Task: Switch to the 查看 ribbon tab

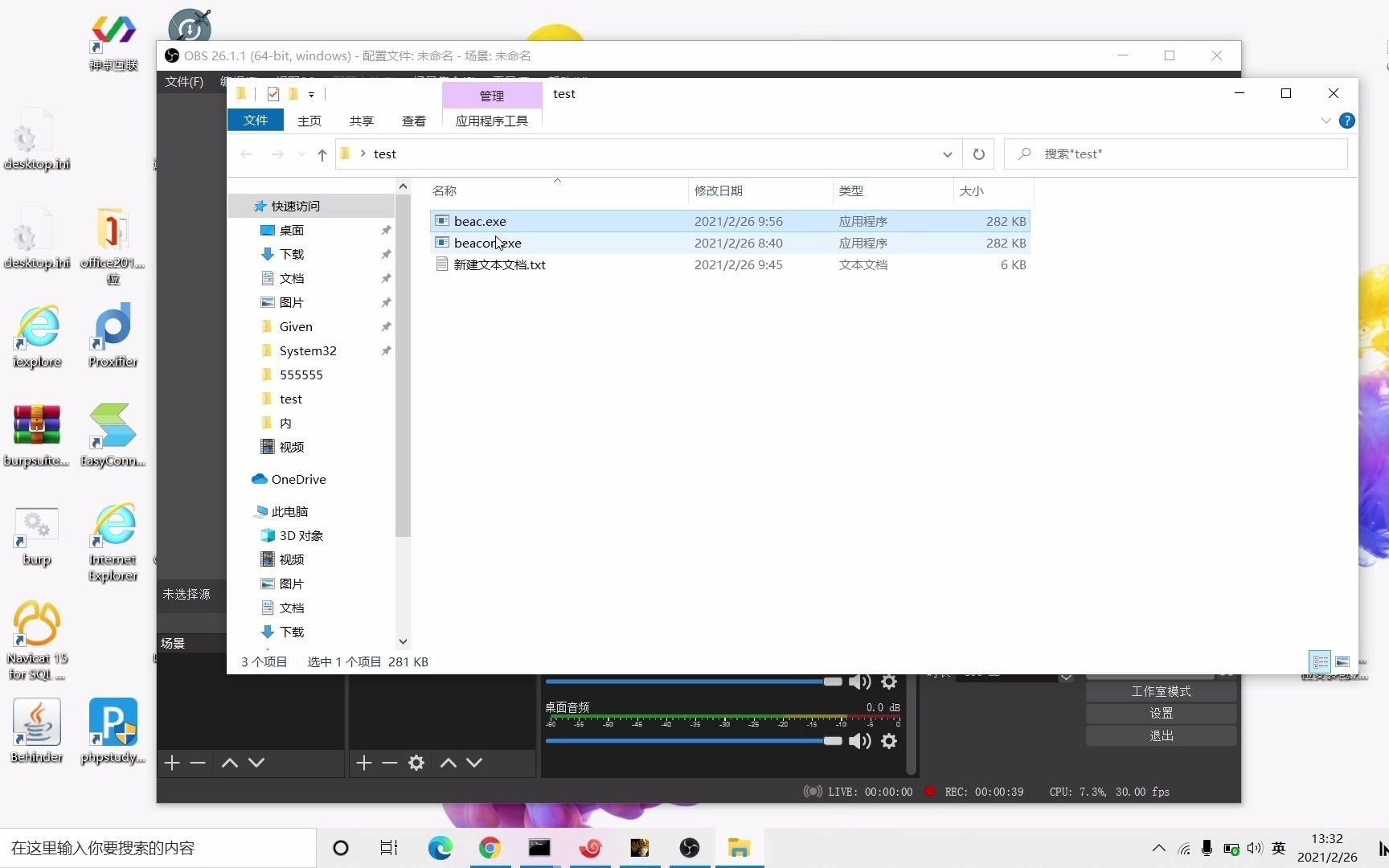Action: 413,121
